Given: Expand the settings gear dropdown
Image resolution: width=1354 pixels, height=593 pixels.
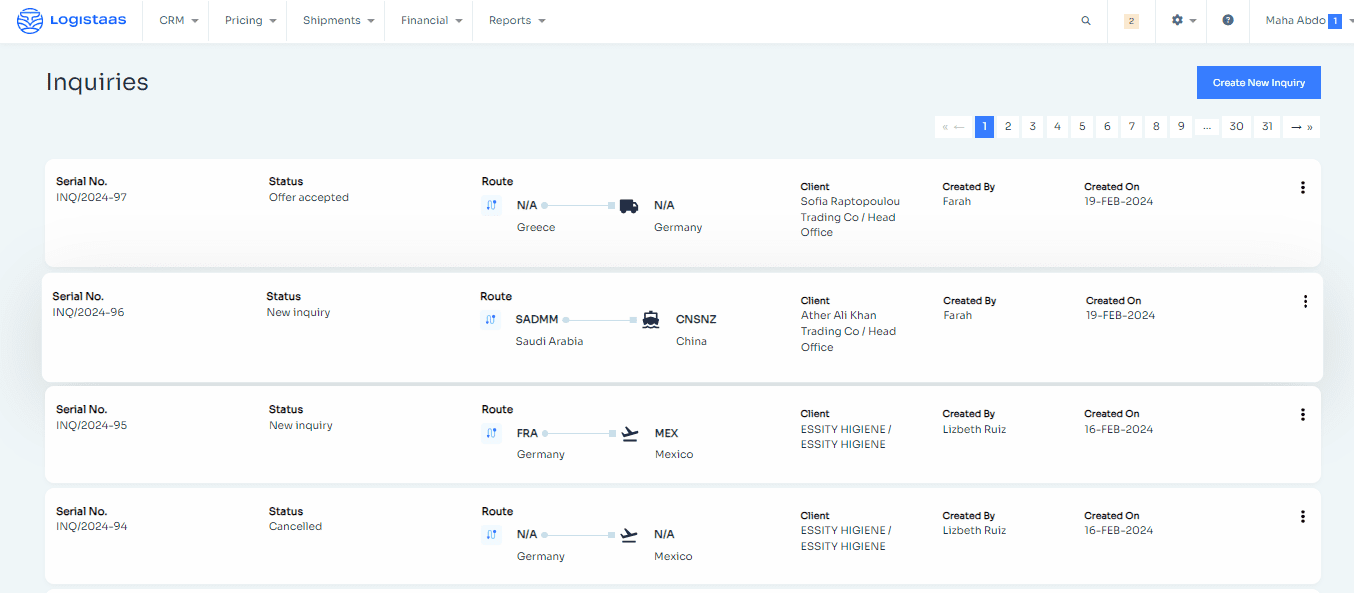Looking at the screenshot, I should (1183, 21).
